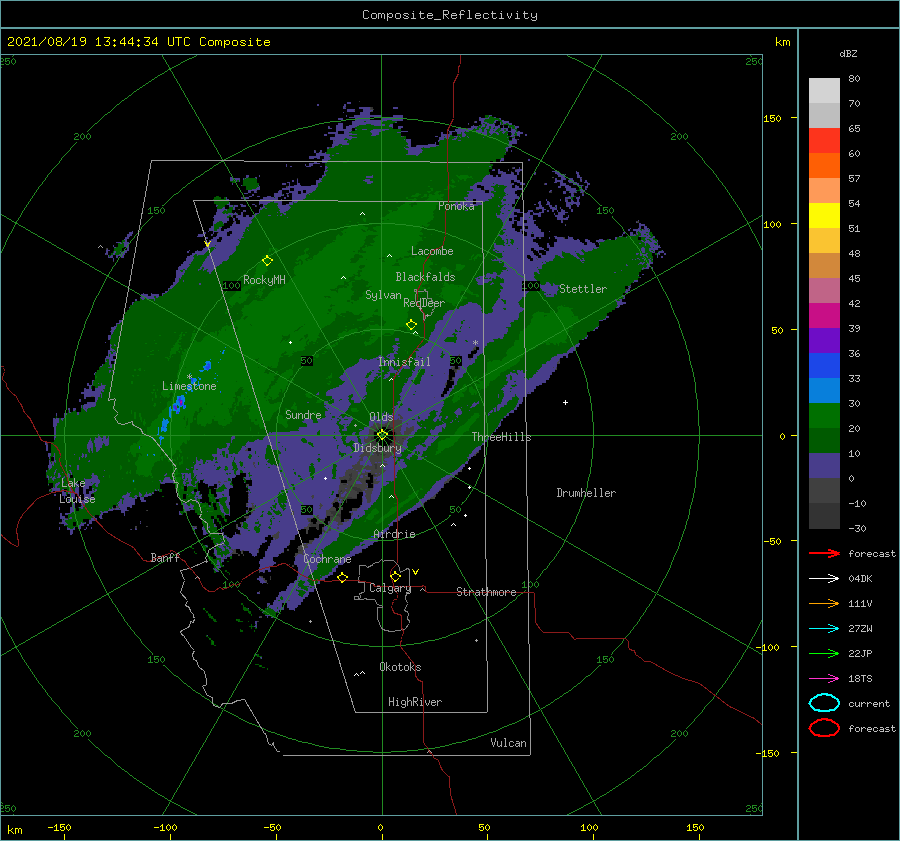Screen dimensions: 900x841
Task: Pick the magenta 39-42 dBZ swatch
Action: tap(824, 316)
